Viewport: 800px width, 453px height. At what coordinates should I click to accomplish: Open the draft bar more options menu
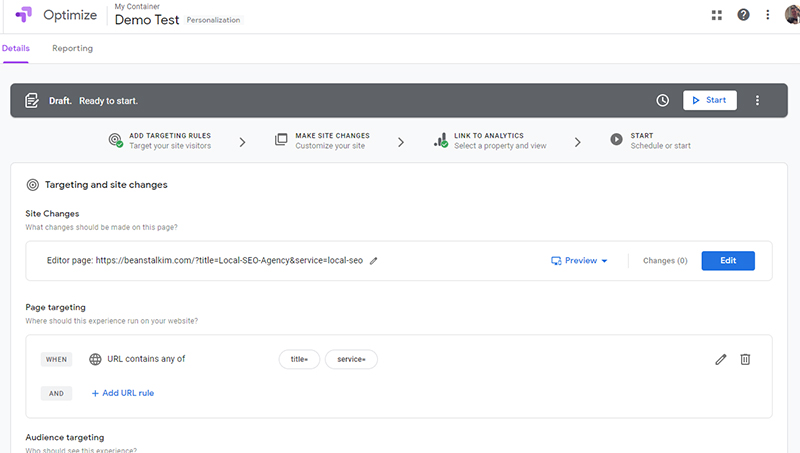757,100
